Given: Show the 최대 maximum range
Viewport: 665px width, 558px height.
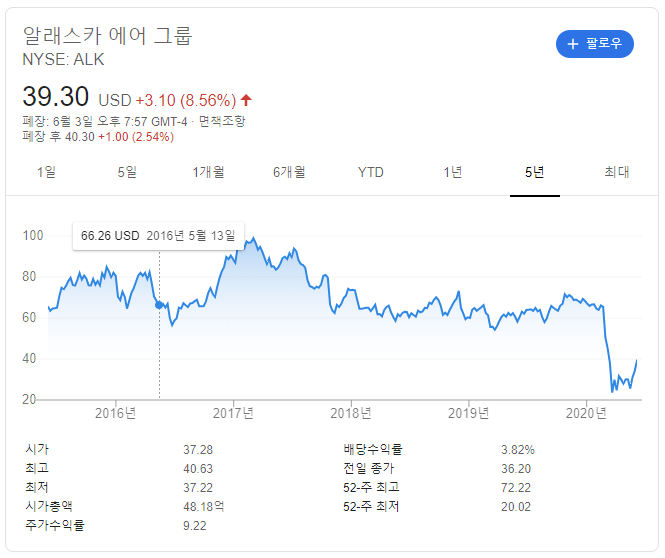Looking at the screenshot, I should [x=617, y=172].
